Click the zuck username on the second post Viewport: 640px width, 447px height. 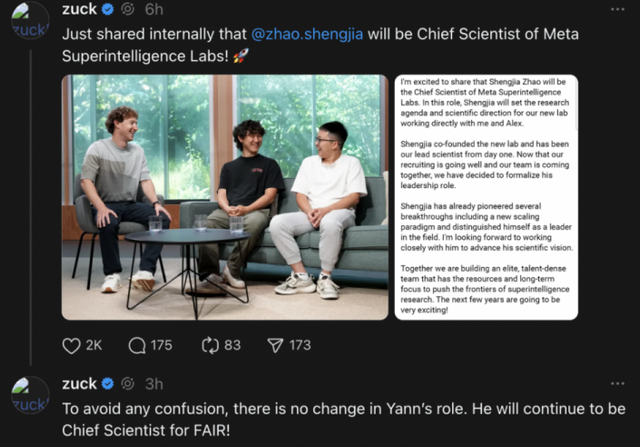pos(80,384)
